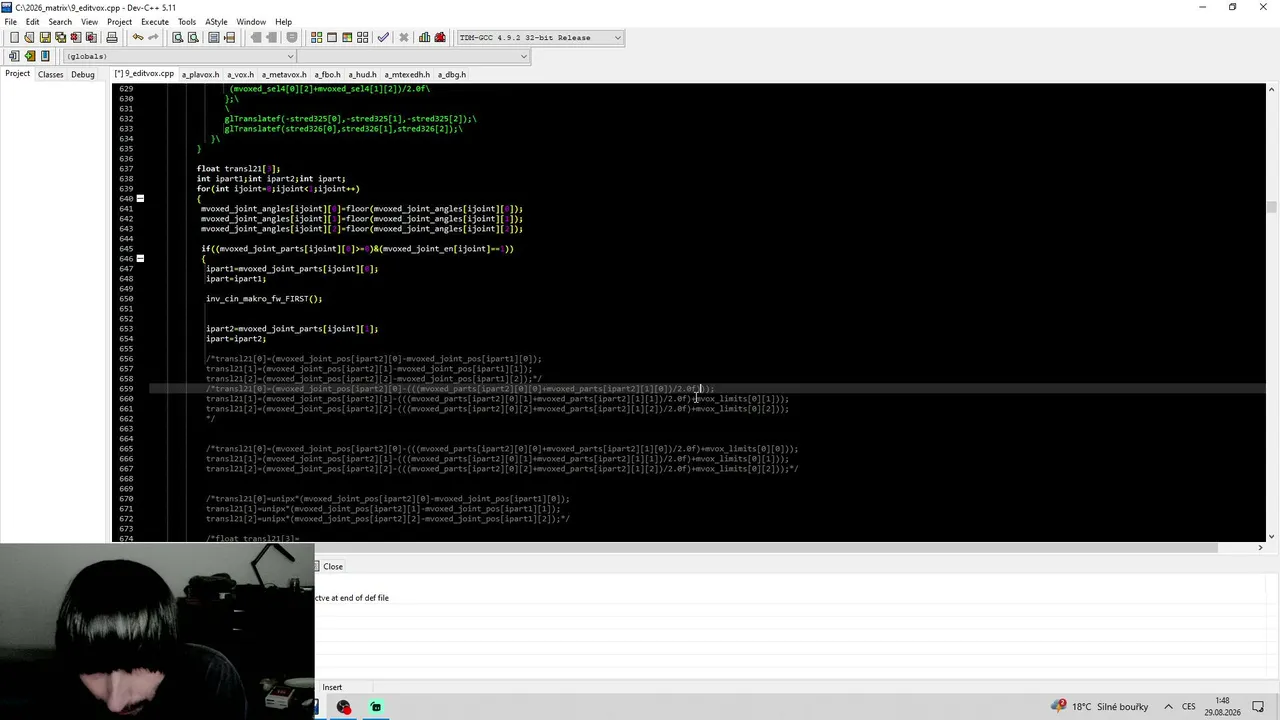
Task: Undo the last edit via toolbar
Action: pyautogui.click(x=138, y=37)
